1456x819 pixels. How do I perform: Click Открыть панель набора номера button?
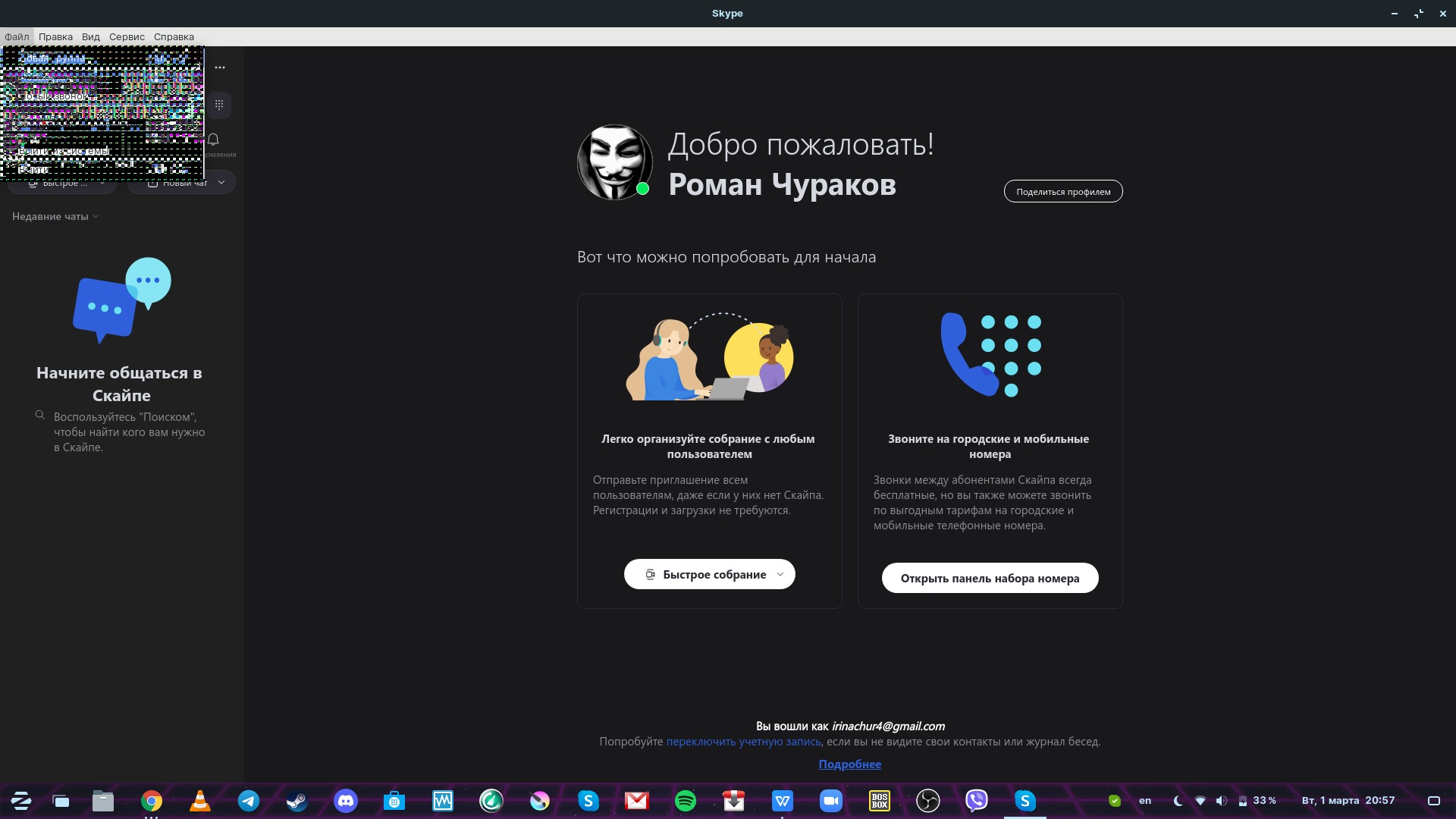pyautogui.click(x=990, y=578)
